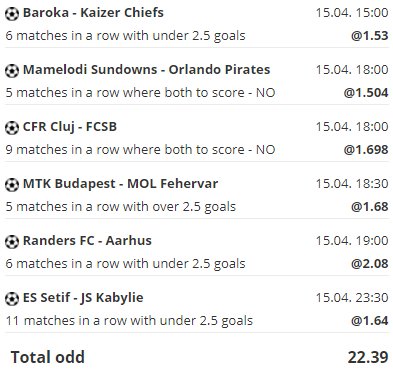Click the Total odd value 22.39

click(x=368, y=357)
